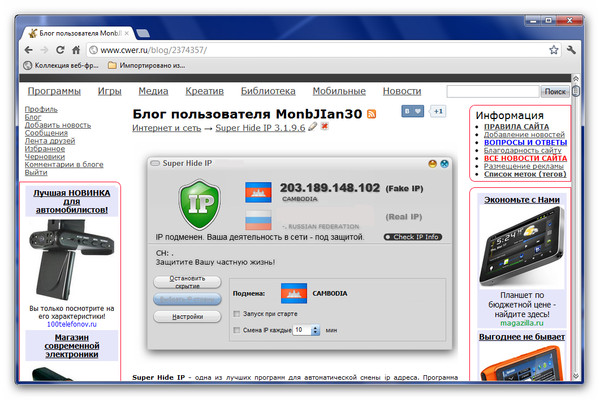Open the 'Библиотека' site menu
Viewport: 600px width, 400px height.
[268, 91]
